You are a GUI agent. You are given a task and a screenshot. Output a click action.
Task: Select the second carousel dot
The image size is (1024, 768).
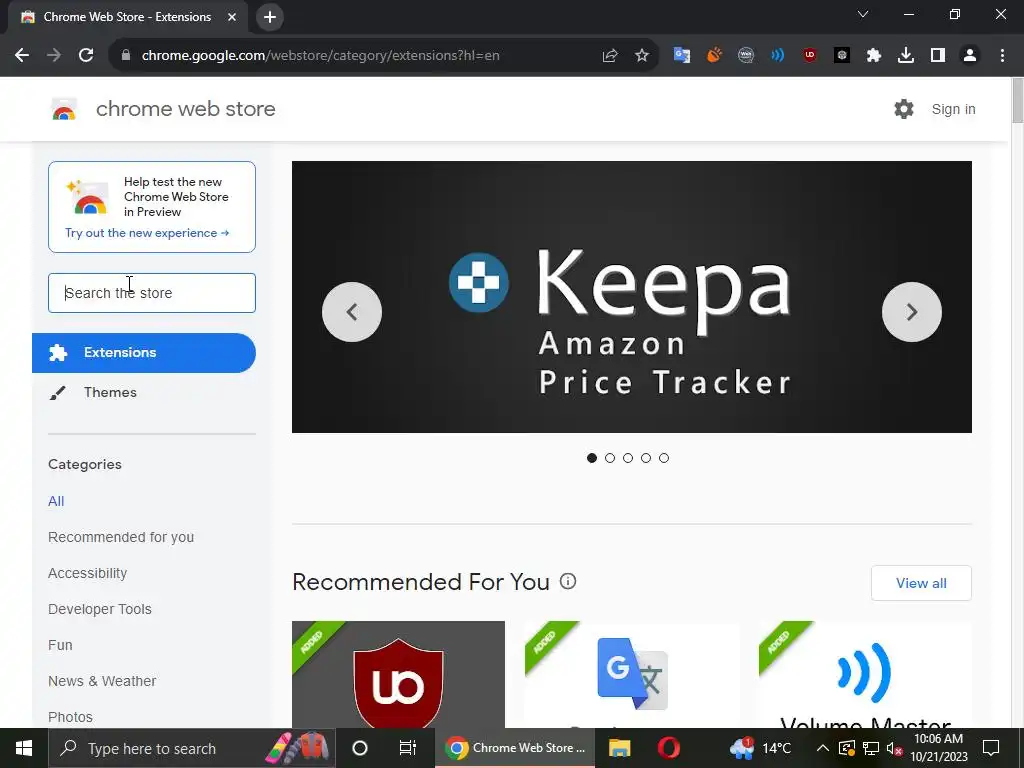click(x=610, y=458)
